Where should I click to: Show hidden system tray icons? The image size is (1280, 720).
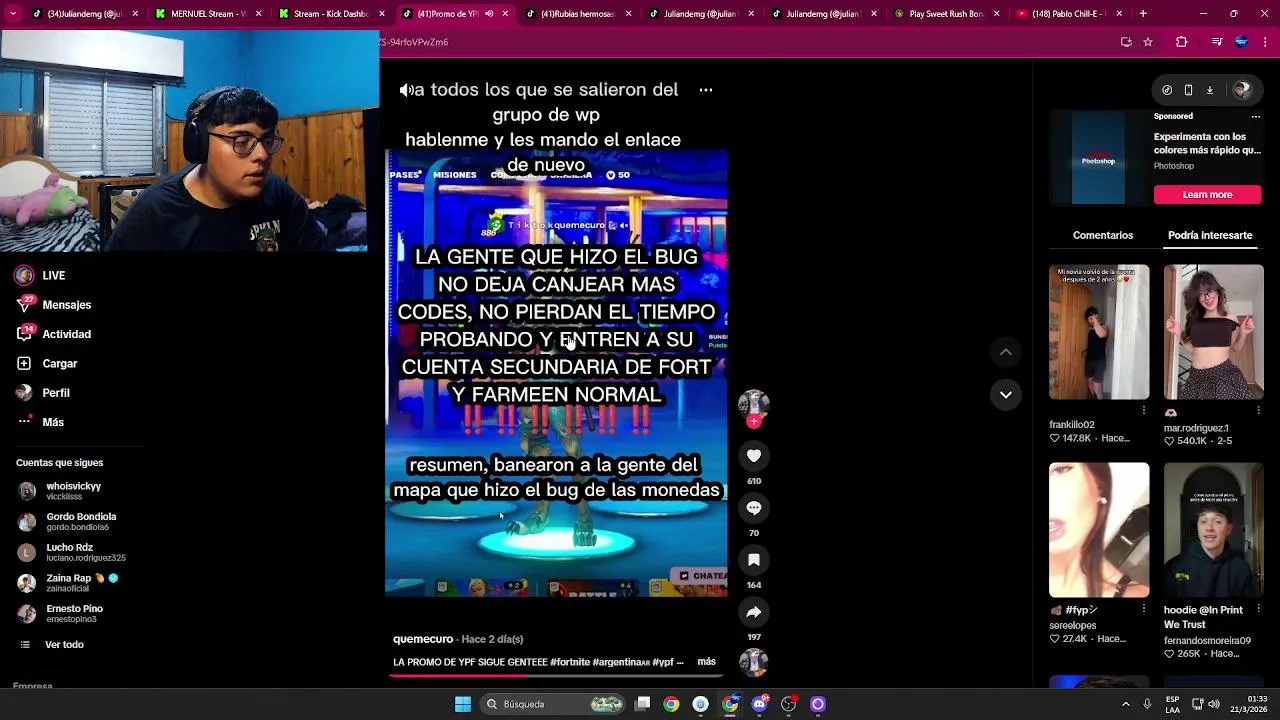pyautogui.click(x=1125, y=704)
